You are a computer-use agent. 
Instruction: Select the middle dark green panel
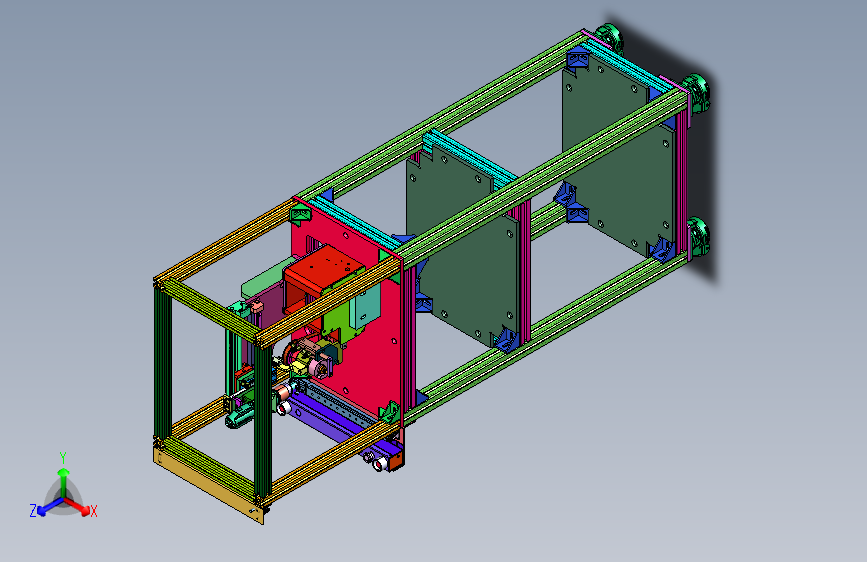click(x=463, y=247)
